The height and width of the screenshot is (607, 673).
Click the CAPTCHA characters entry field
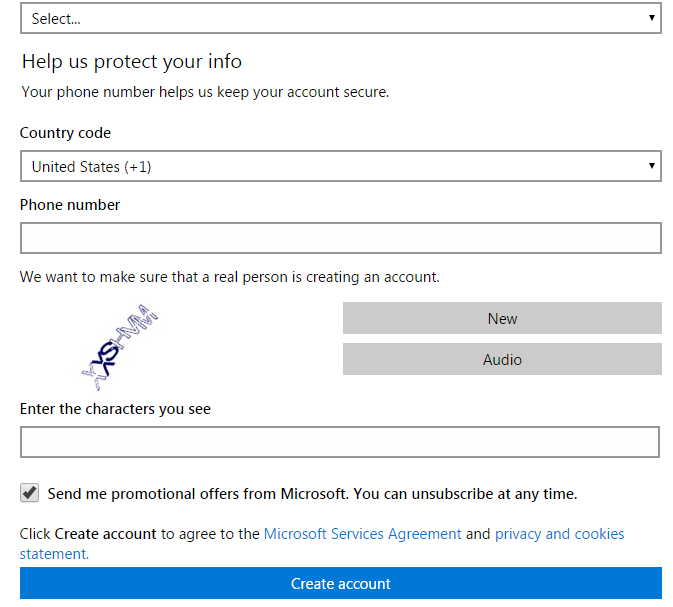pyautogui.click(x=340, y=442)
